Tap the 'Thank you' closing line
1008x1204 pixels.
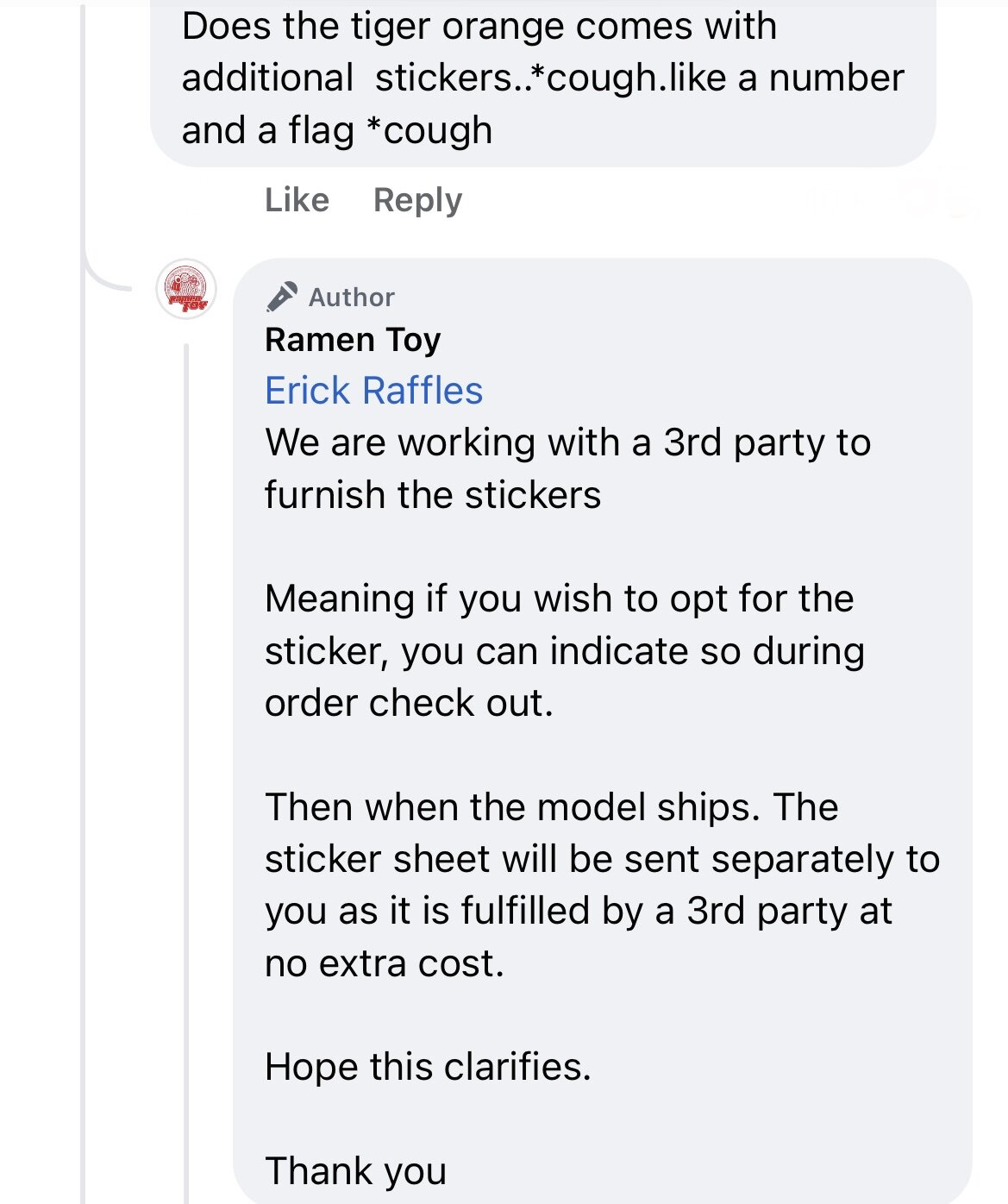tap(355, 1171)
